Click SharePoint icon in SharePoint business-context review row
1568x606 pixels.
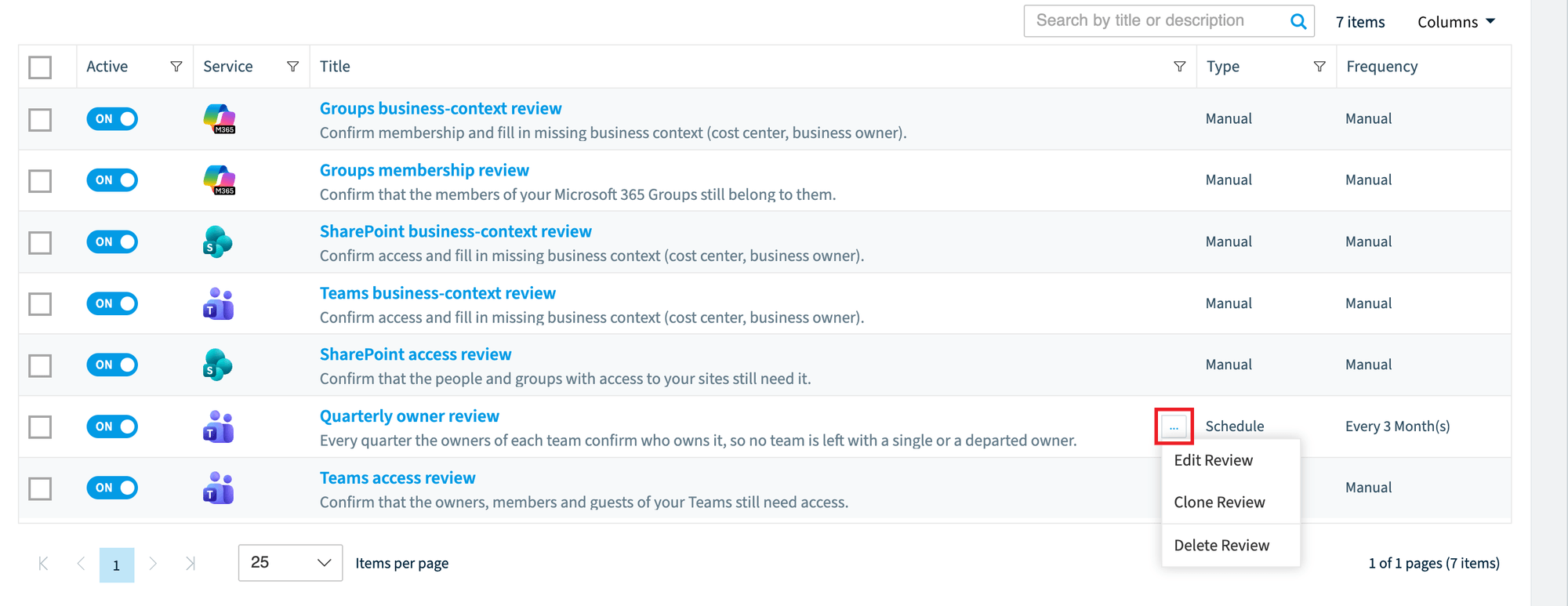point(218,241)
